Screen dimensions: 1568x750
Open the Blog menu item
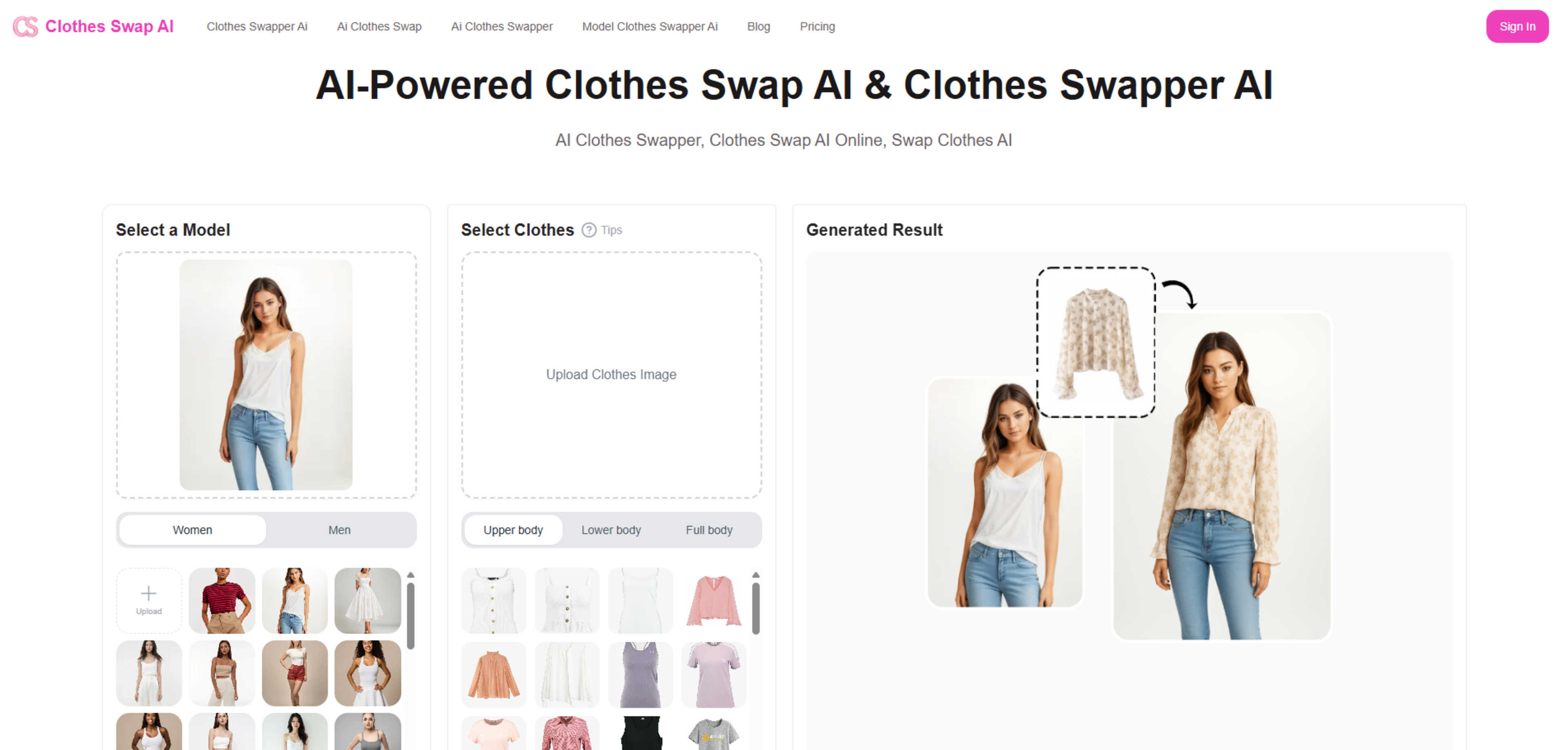(x=758, y=26)
